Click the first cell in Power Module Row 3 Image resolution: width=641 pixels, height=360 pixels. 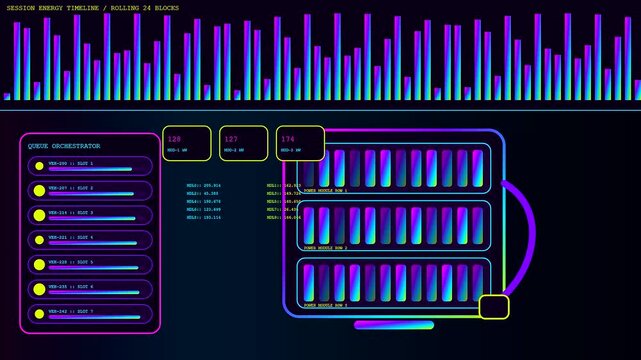pos(309,283)
